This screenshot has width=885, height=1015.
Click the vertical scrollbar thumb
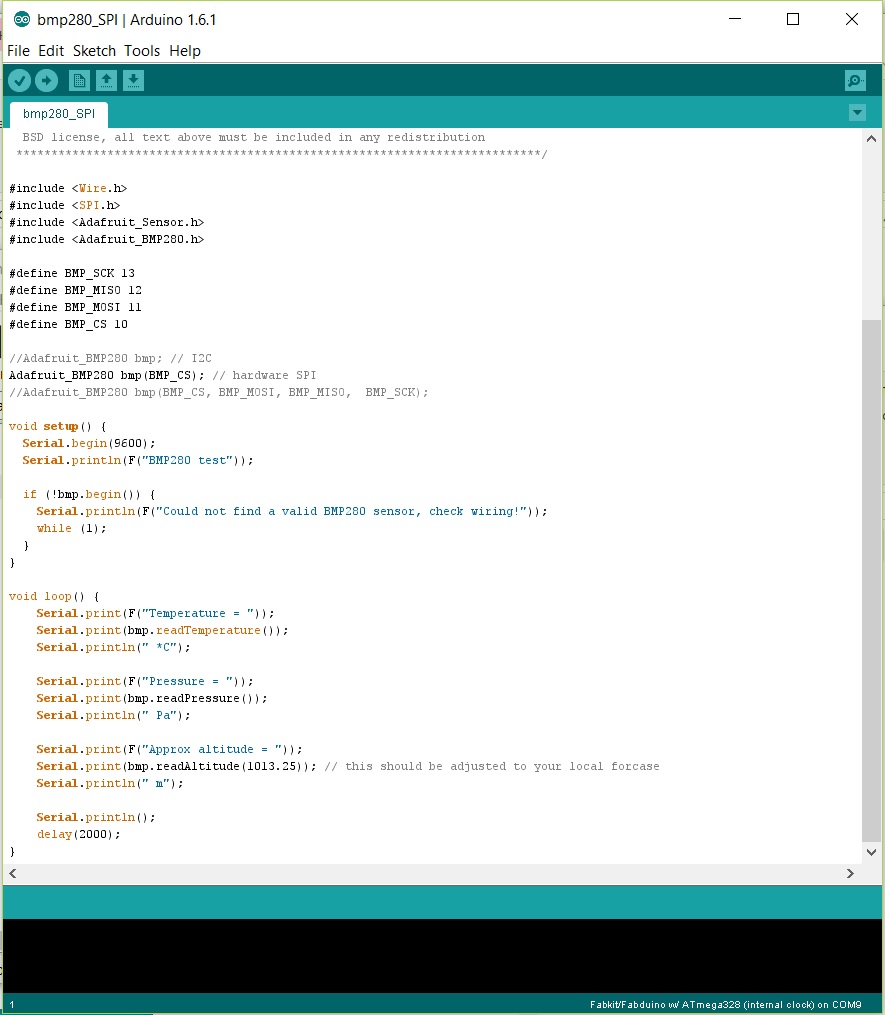tap(871, 580)
